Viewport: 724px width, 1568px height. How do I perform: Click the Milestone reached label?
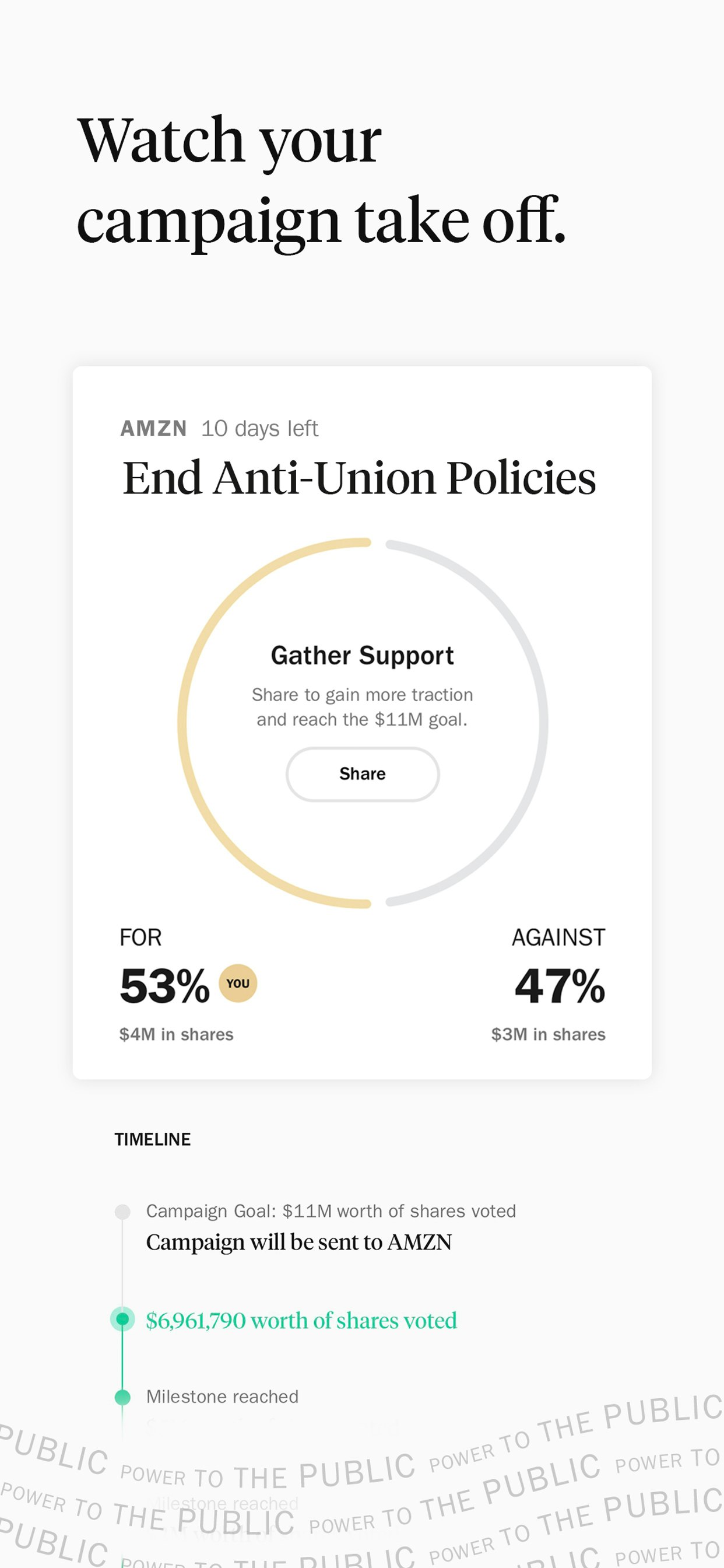tap(222, 1396)
